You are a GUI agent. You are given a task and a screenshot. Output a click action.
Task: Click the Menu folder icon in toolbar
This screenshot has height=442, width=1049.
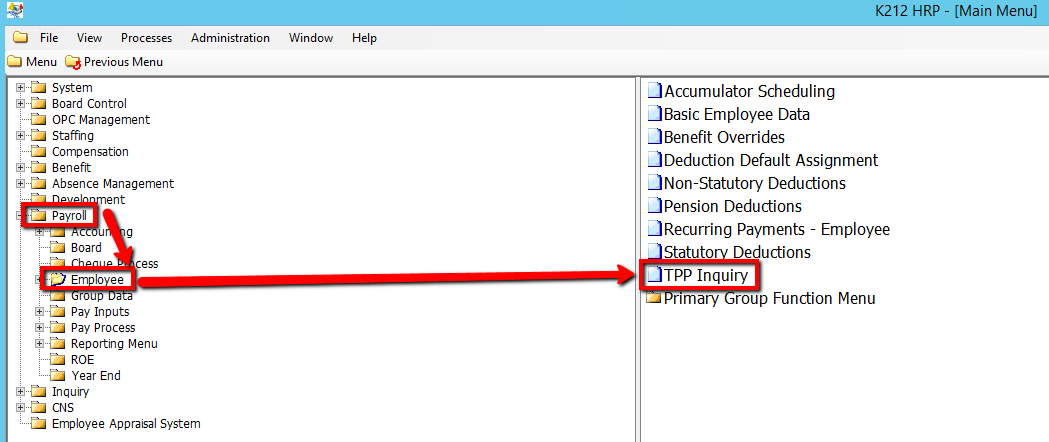(x=14, y=62)
